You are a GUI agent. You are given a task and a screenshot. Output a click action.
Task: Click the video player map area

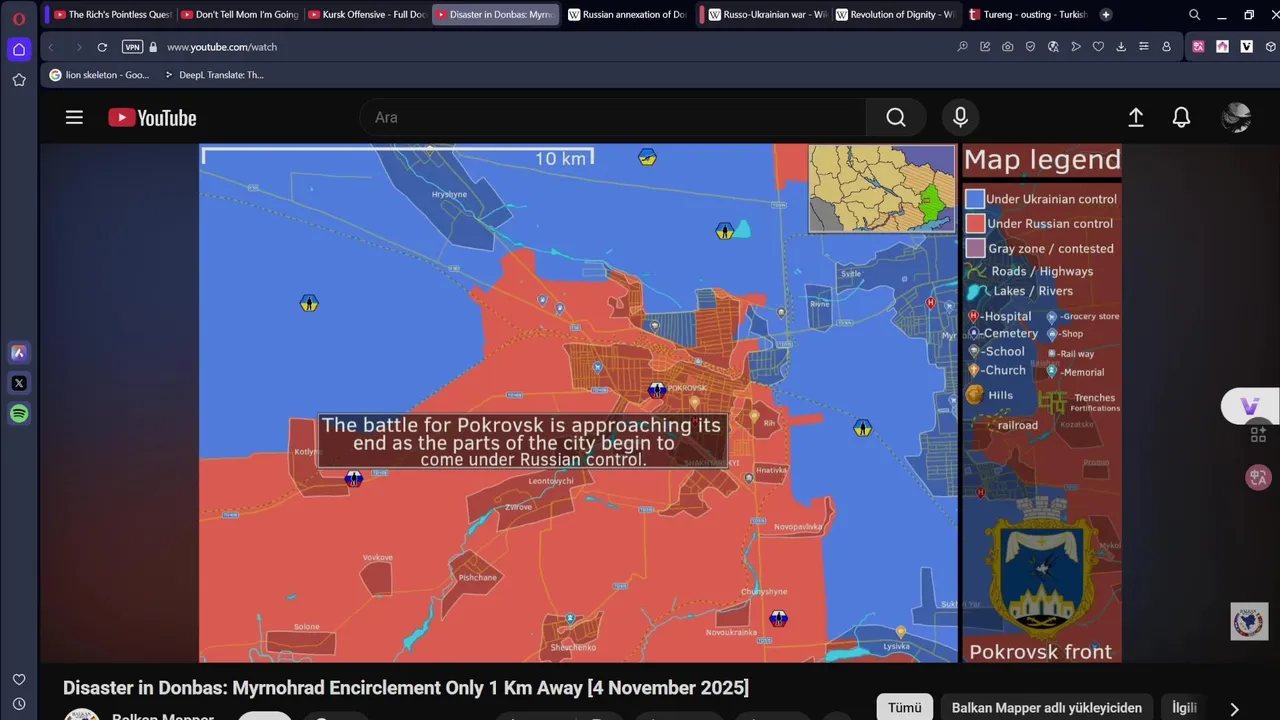[578, 403]
